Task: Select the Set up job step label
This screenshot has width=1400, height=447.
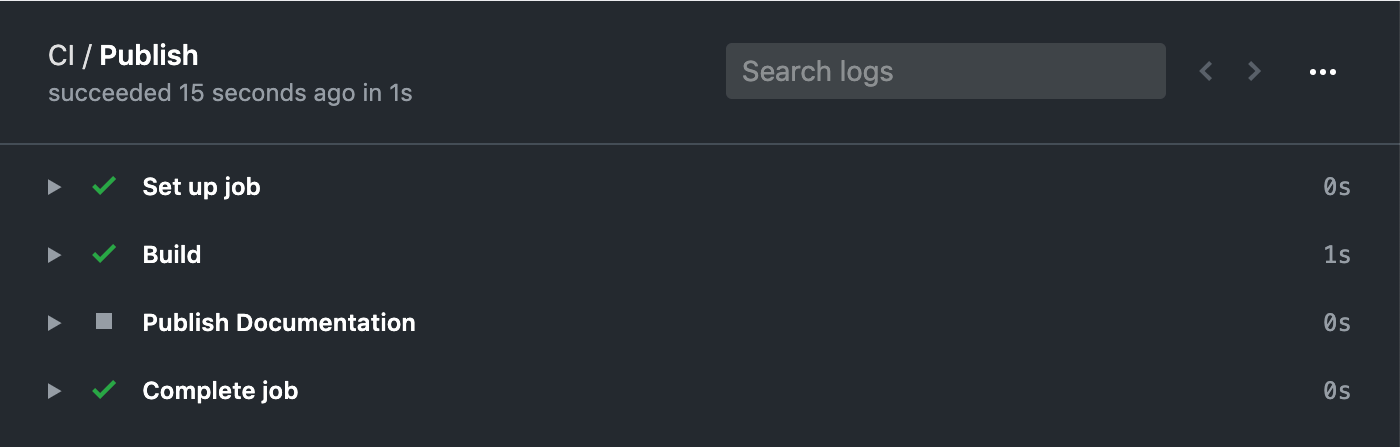Action: [201, 187]
